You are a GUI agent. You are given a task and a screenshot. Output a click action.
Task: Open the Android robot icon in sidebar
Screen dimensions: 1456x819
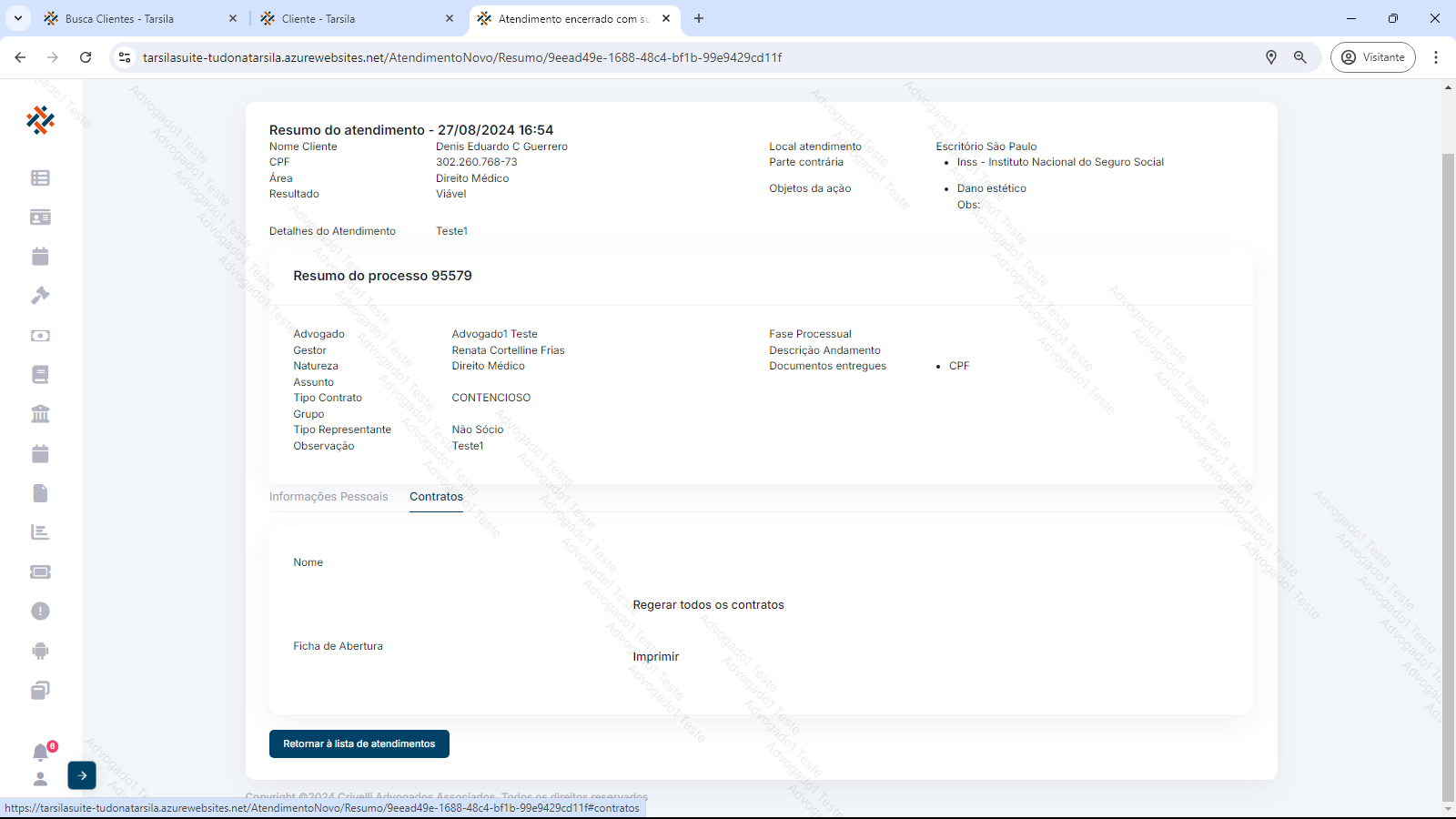point(40,651)
